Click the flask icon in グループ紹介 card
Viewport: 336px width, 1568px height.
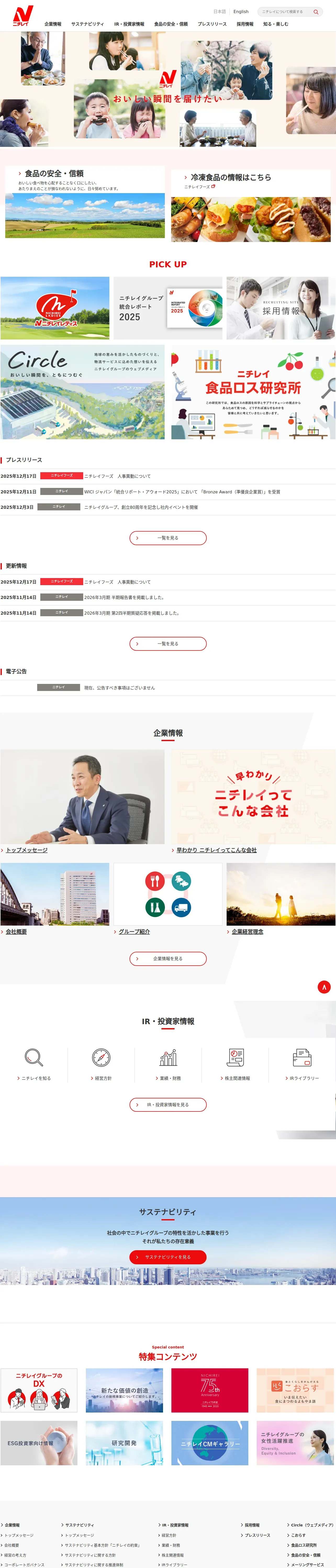155,908
